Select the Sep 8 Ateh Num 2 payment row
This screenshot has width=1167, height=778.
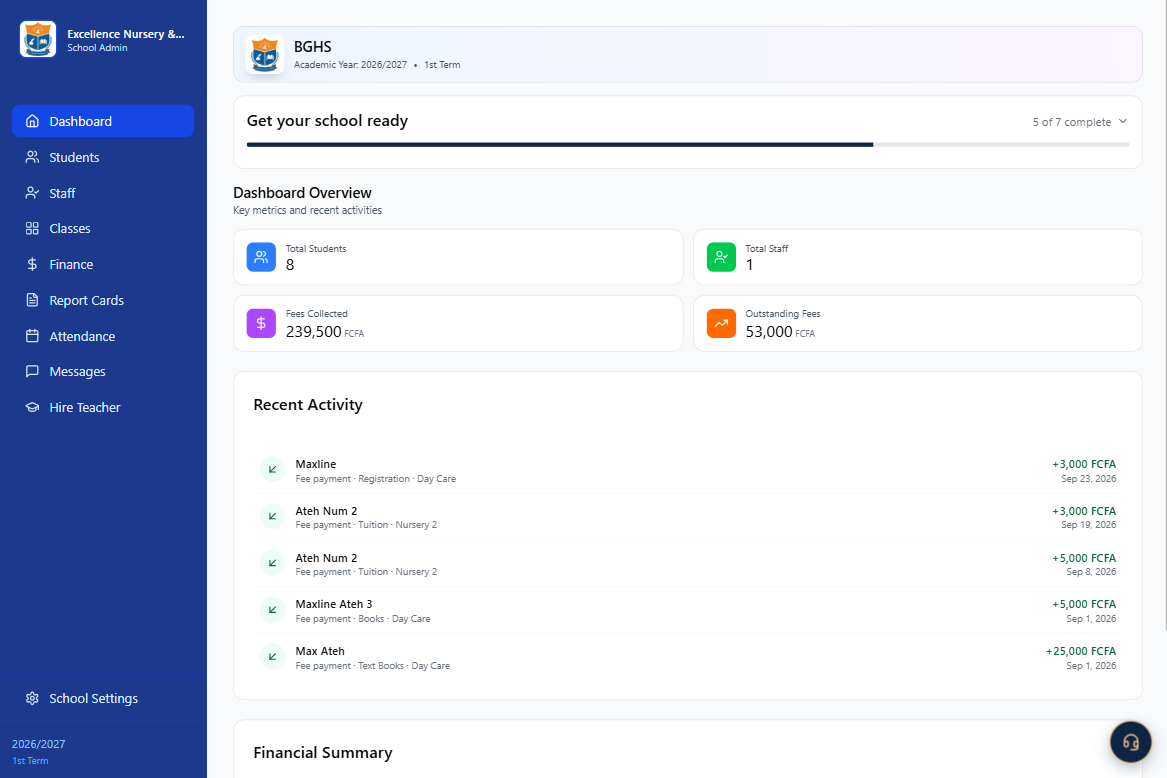(x=688, y=564)
